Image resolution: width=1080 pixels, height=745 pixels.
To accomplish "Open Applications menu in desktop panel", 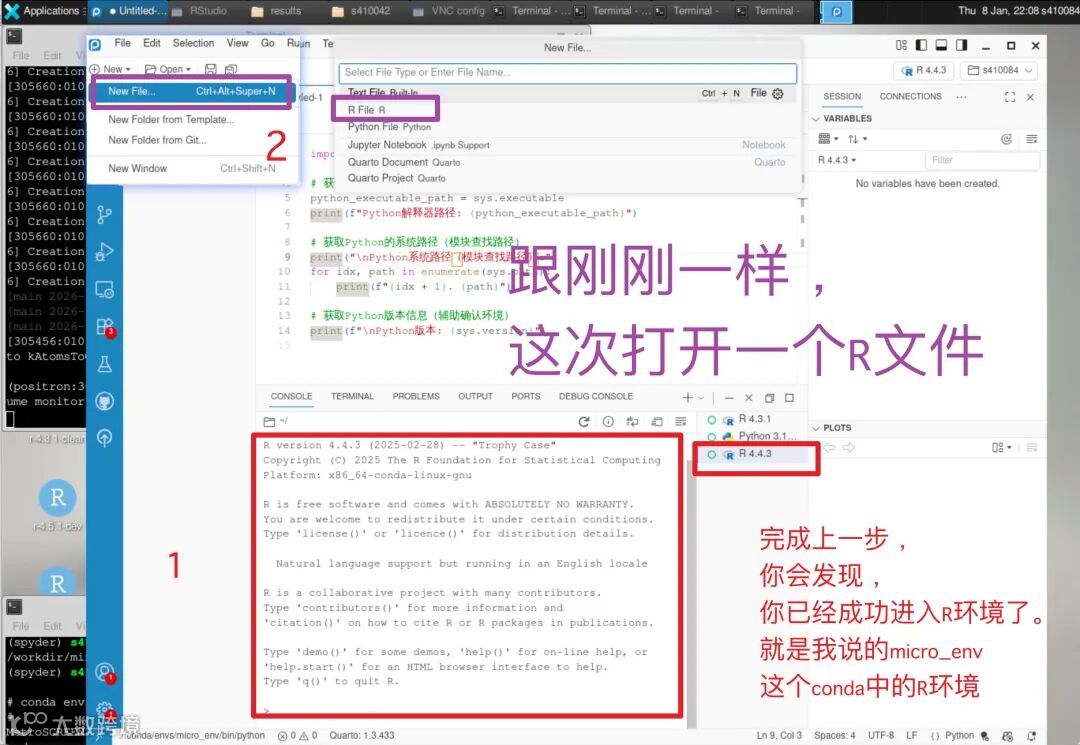I will pyautogui.click(x=43, y=10).
